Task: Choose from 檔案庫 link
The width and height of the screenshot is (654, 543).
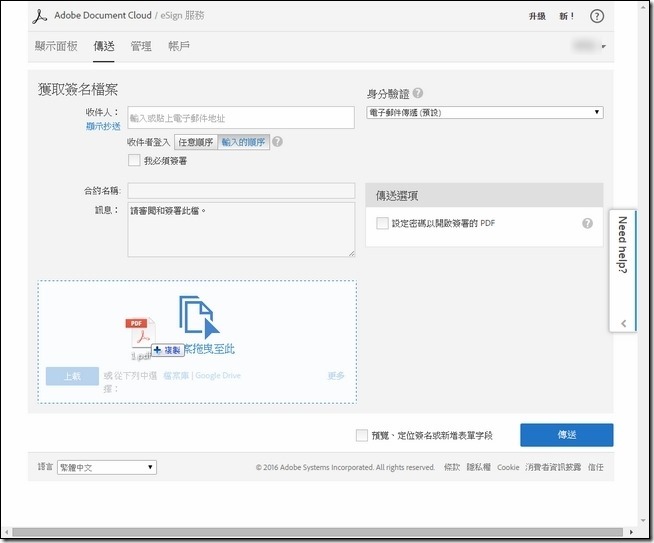Action: coord(176,375)
